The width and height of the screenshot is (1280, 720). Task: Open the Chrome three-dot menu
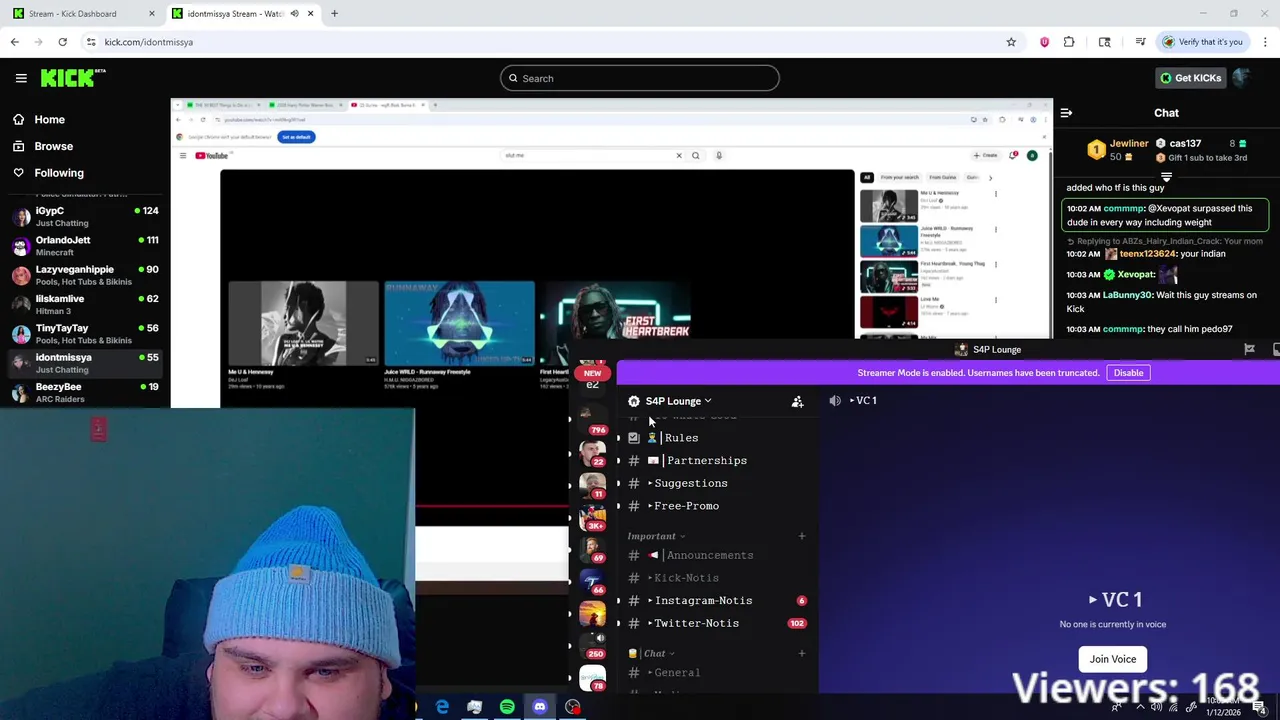click(x=1265, y=42)
